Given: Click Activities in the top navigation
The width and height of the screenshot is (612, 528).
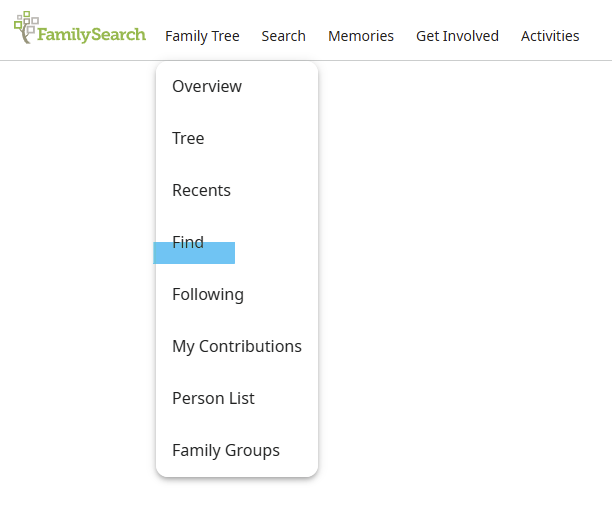Looking at the screenshot, I should 550,36.
